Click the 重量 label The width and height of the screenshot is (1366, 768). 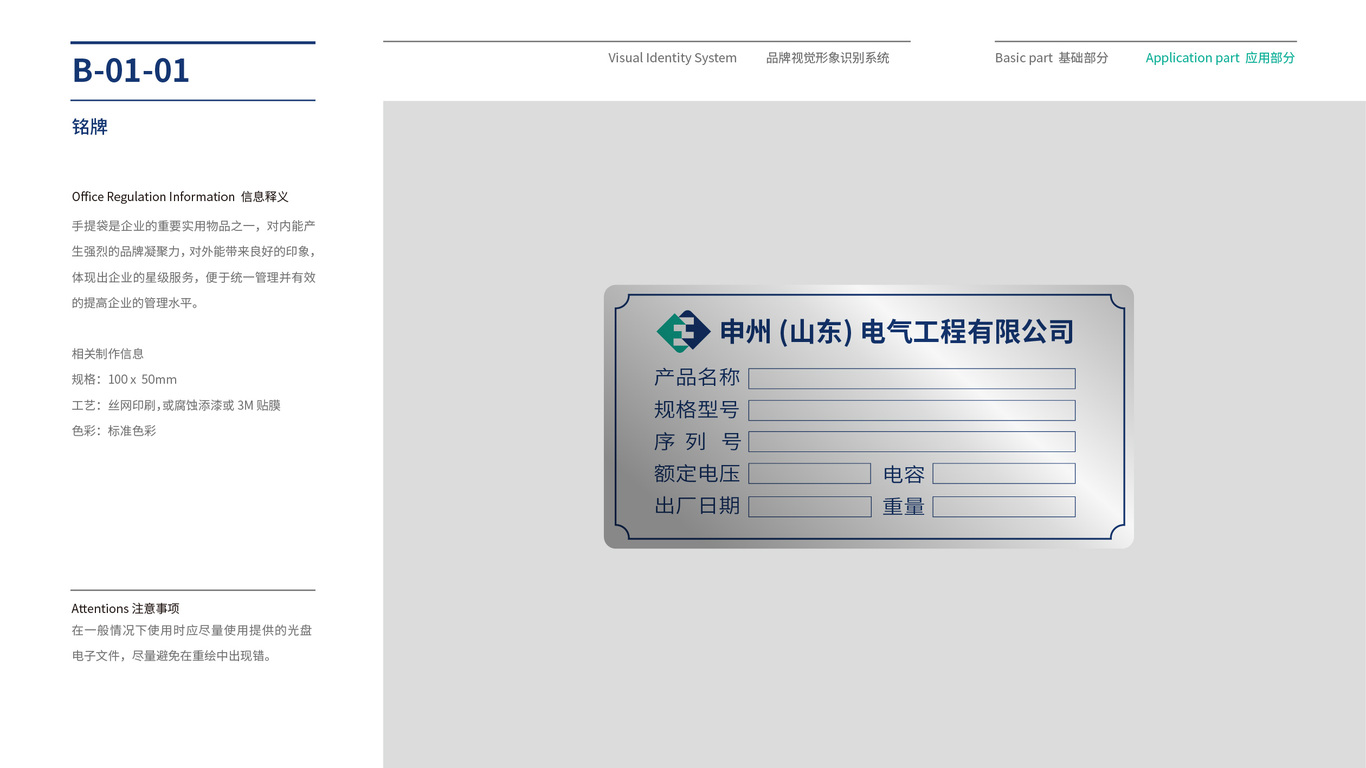[x=904, y=507]
